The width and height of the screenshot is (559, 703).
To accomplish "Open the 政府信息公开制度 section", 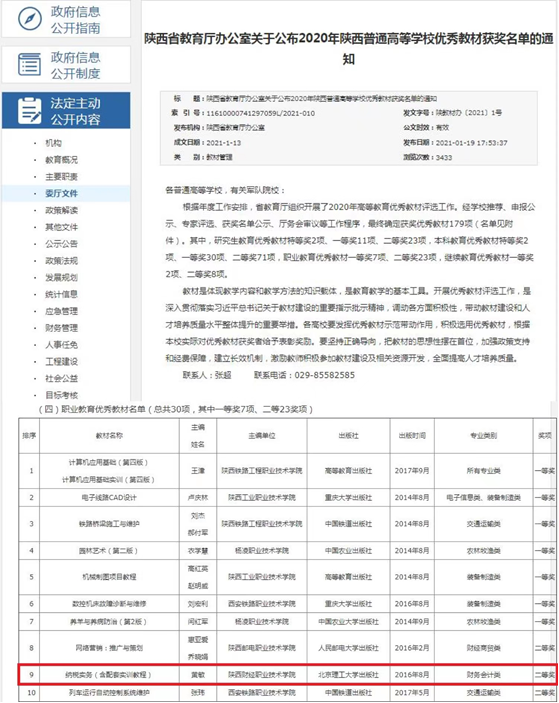I will point(66,65).
